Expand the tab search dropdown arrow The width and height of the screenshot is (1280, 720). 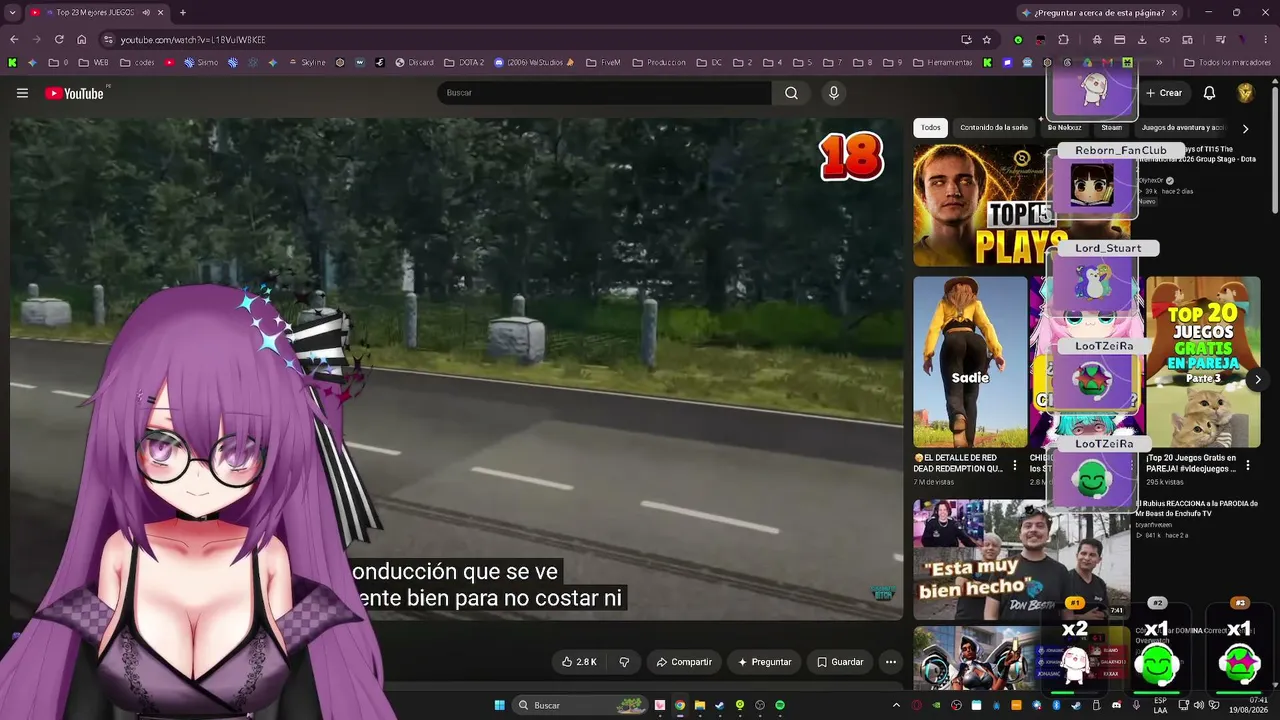click(12, 12)
